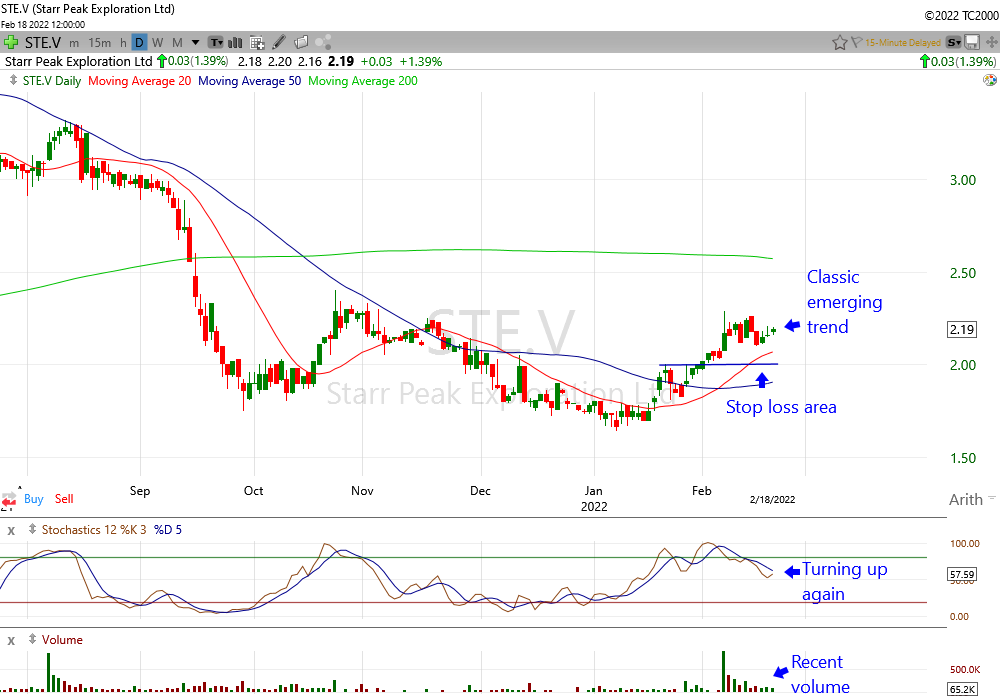
Task: Click the STE.V Daily price plot label
Action: click(x=52, y=81)
